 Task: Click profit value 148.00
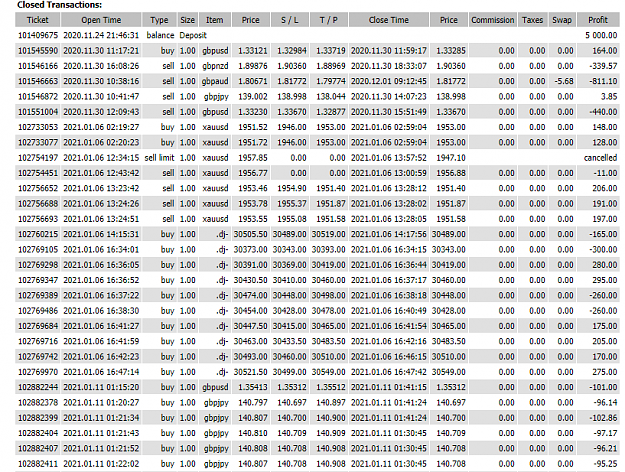point(605,127)
